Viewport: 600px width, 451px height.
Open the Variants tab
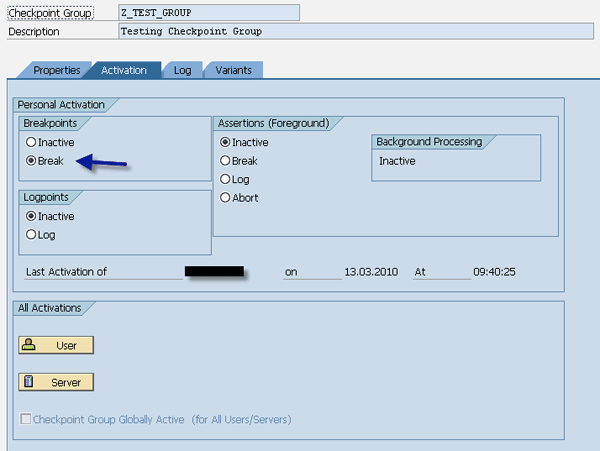234,70
